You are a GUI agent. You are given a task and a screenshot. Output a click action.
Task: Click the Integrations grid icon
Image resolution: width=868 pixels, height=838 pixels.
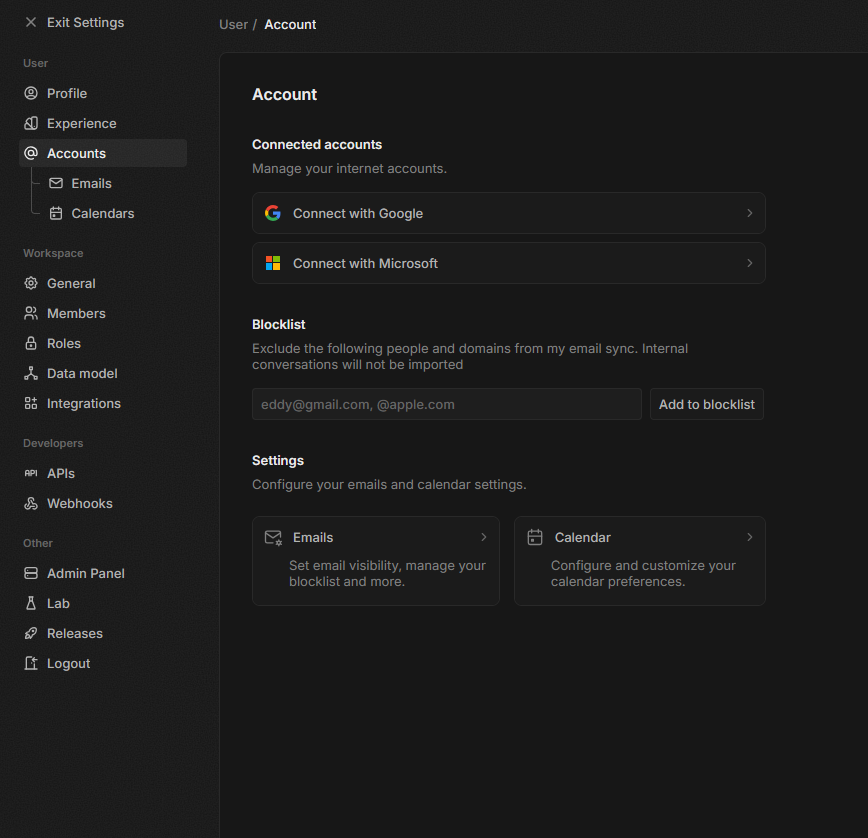point(31,403)
